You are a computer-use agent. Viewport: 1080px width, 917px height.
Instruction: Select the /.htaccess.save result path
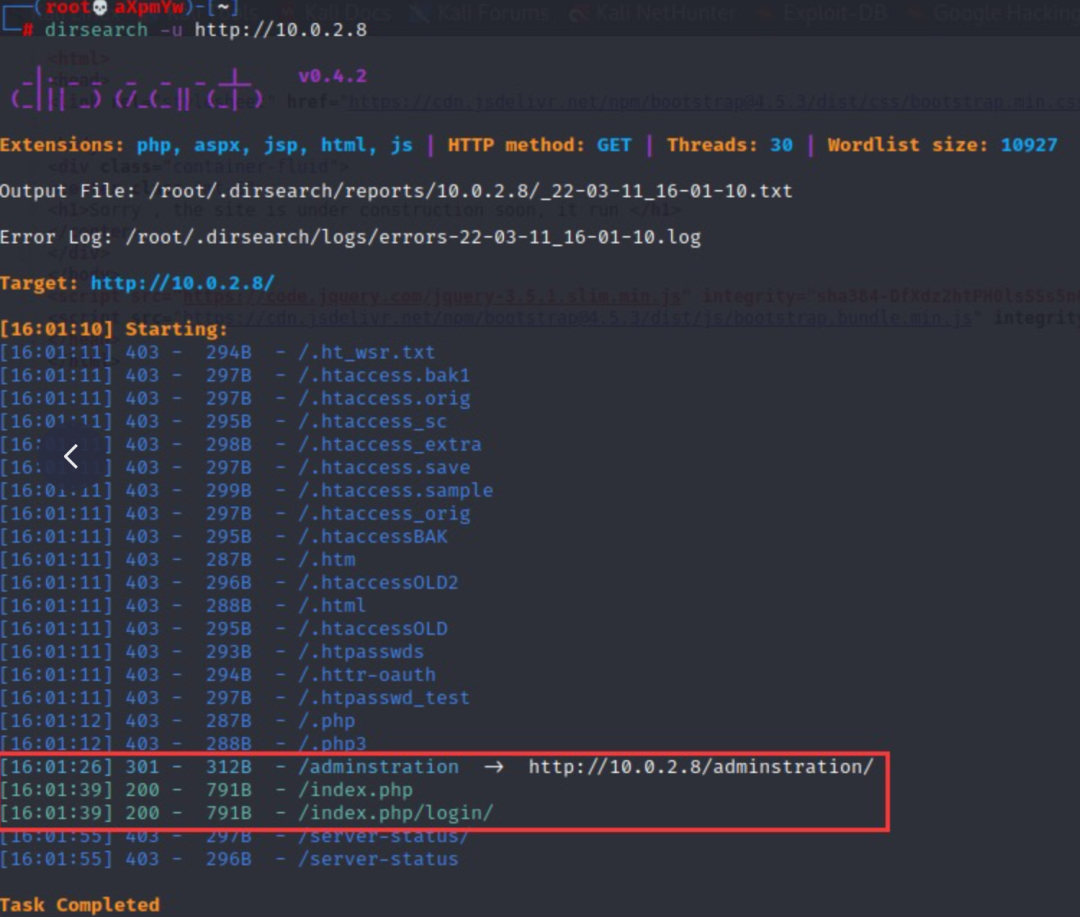tap(384, 467)
